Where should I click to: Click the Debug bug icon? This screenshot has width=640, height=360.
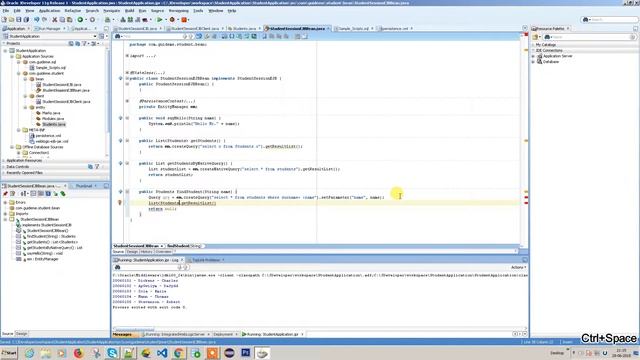[x=172, y=20]
